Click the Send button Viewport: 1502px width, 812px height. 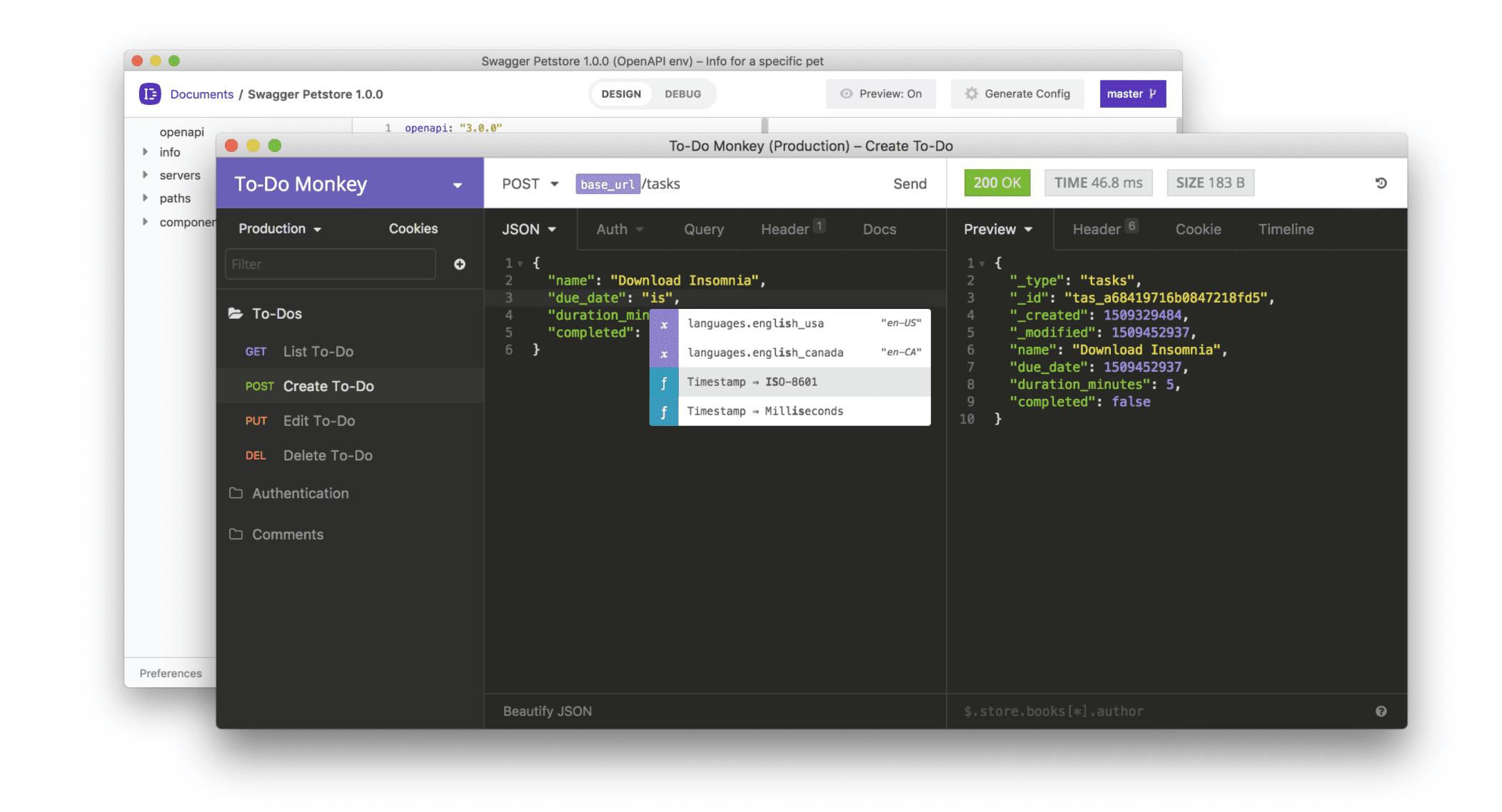909,183
